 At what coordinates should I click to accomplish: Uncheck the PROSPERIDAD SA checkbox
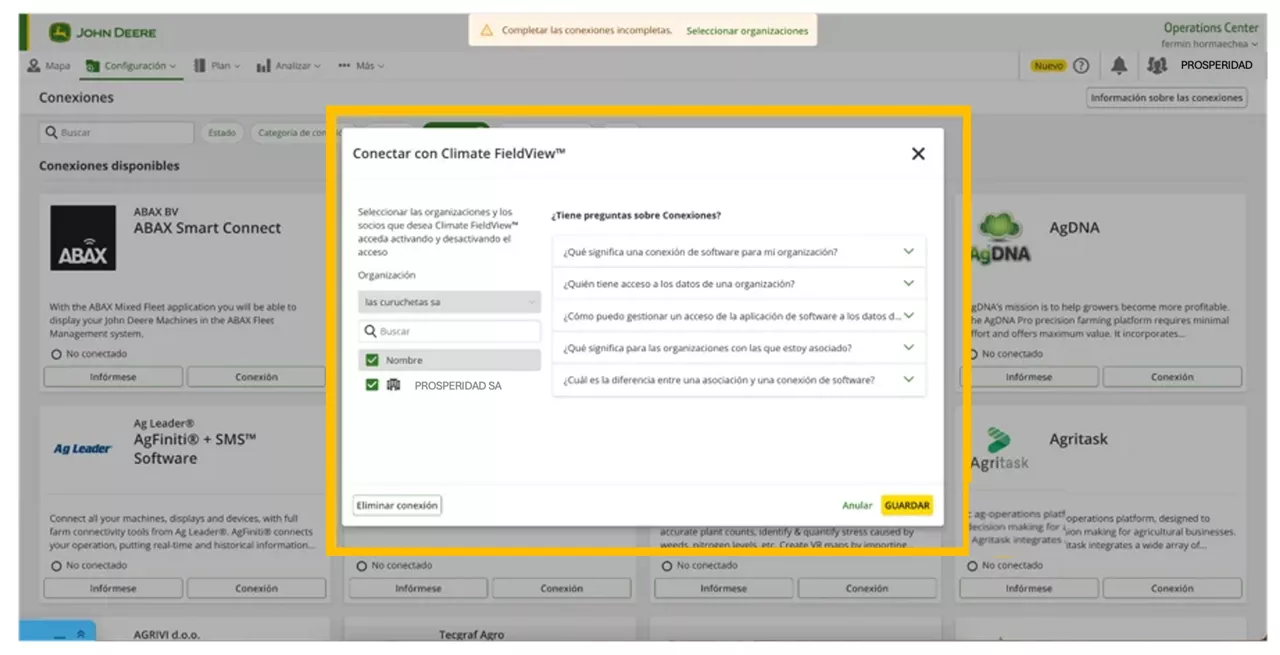click(x=372, y=385)
